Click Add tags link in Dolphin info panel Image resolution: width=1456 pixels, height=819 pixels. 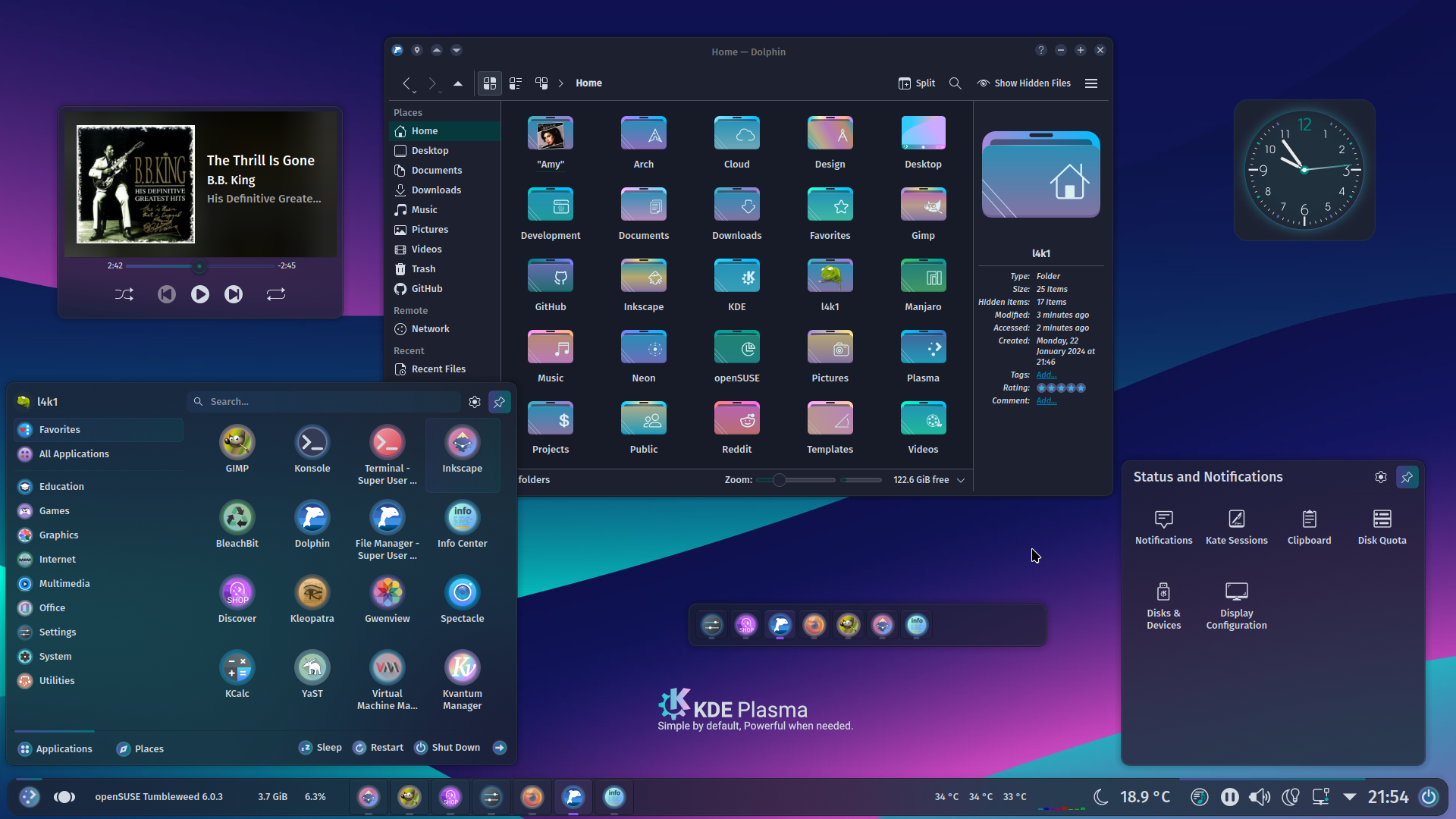pos(1046,375)
